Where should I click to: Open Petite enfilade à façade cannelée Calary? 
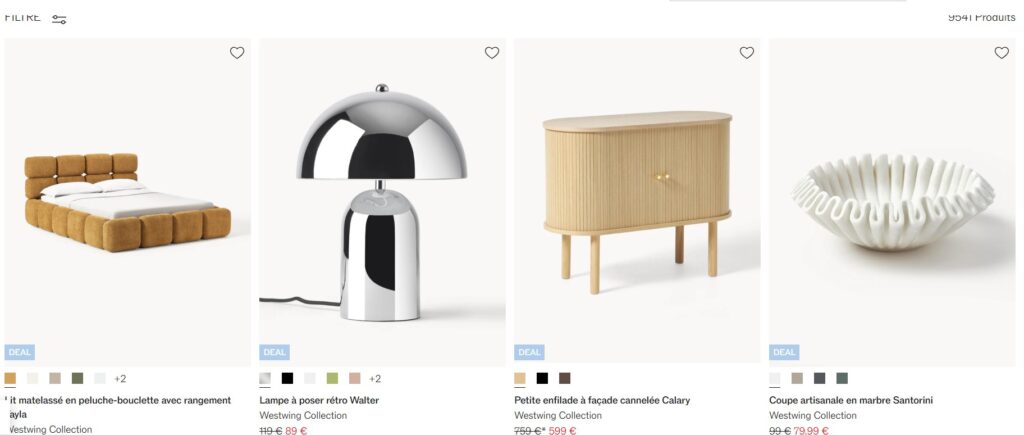click(x=602, y=400)
